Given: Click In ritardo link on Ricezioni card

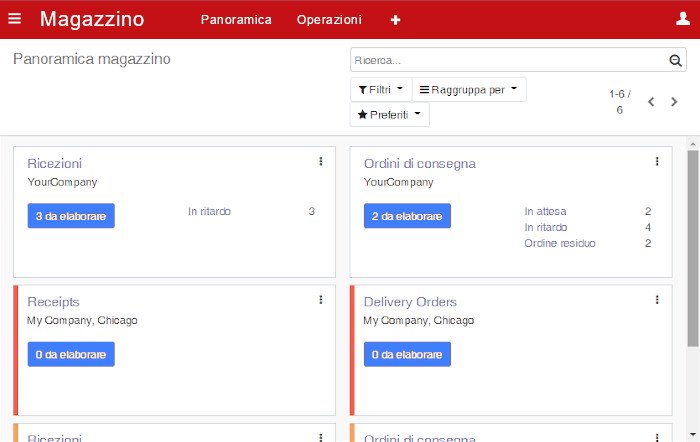Looking at the screenshot, I should point(209,211).
